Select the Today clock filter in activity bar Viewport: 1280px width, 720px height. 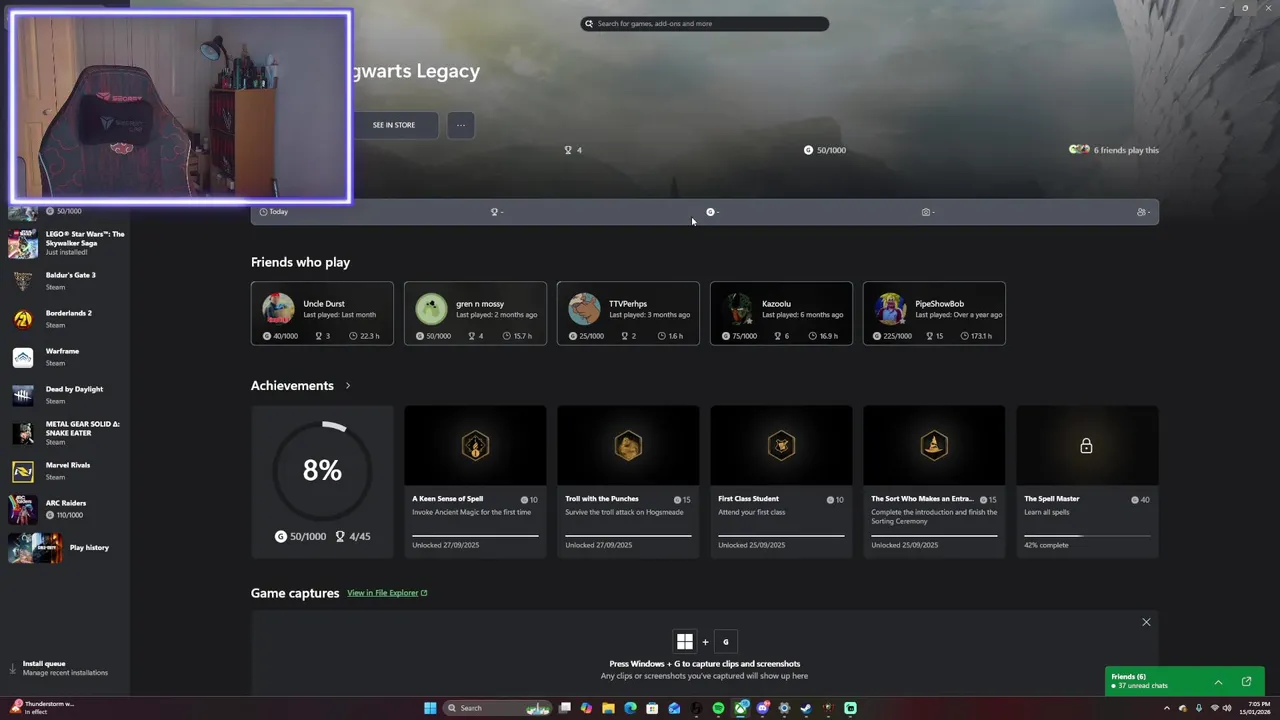pyautogui.click(x=273, y=212)
